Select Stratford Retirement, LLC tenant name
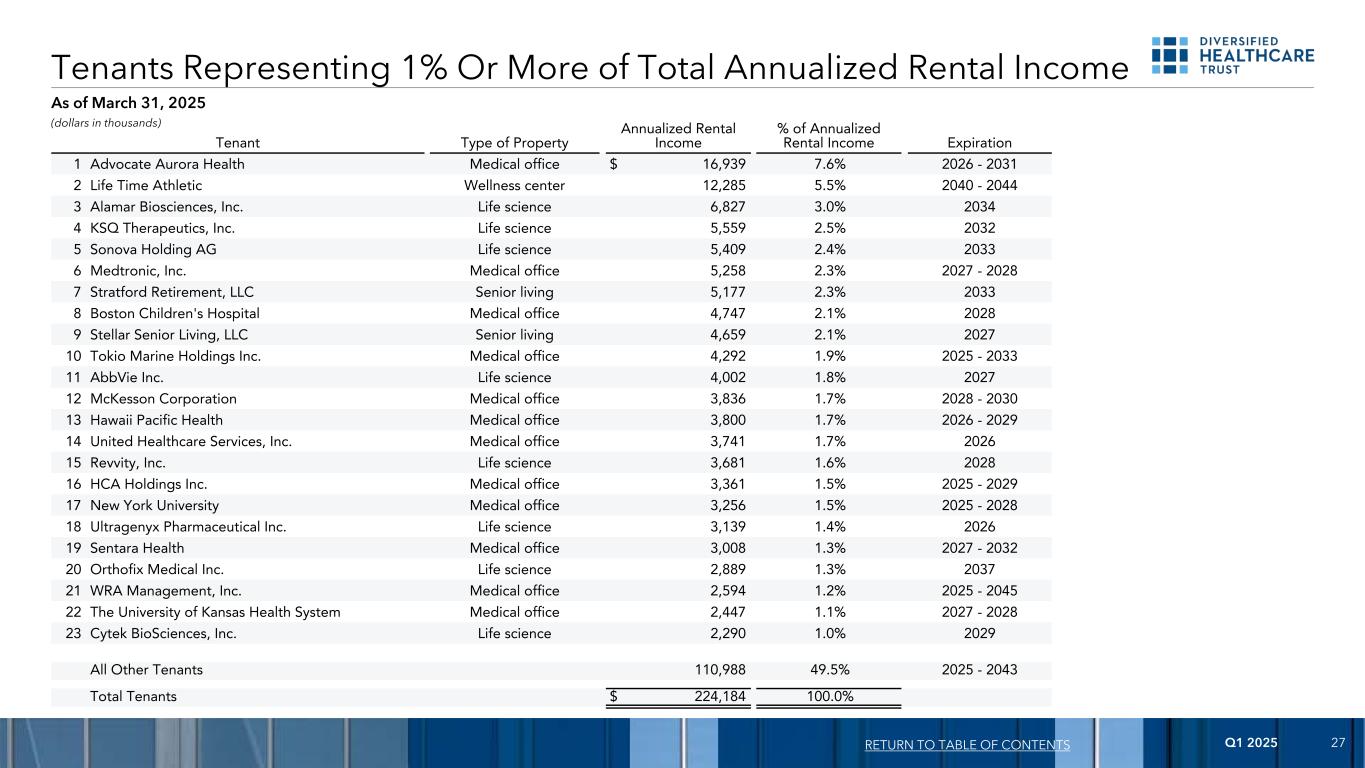The height and width of the screenshot is (768, 1365). (x=172, y=292)
